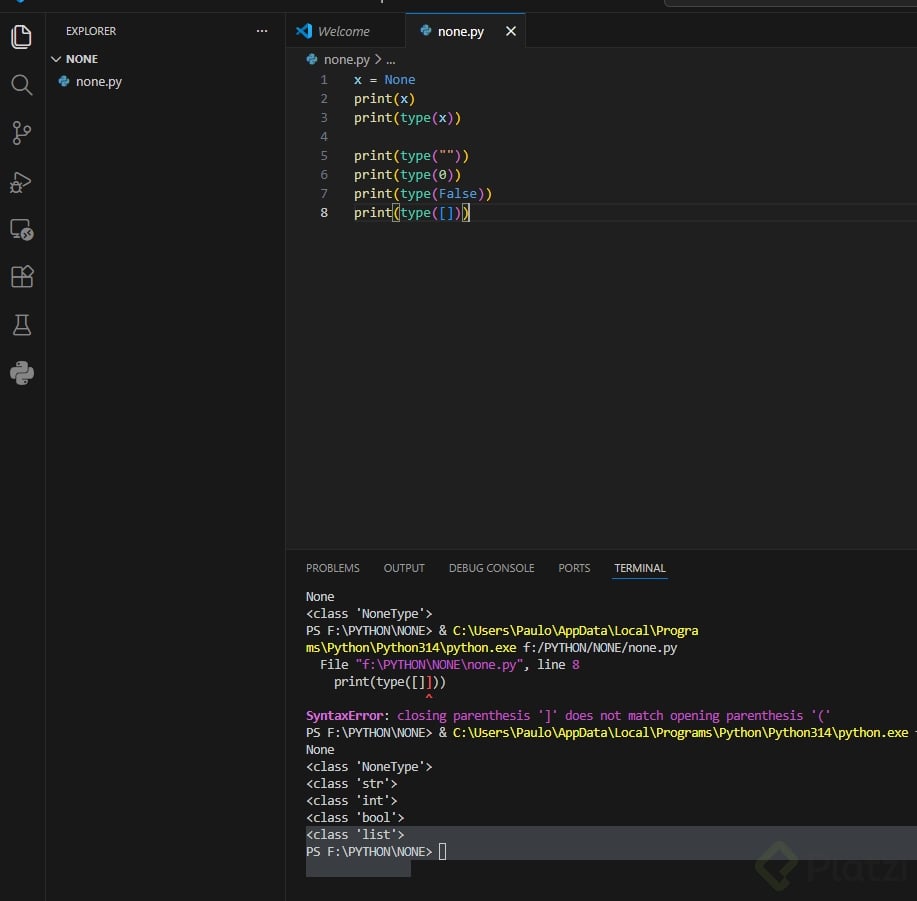Viewport: 917px width, 901px height.
Task: Open Explorer's more actions ellipsis
Action: pyautogui.click(x=262, y=31)
